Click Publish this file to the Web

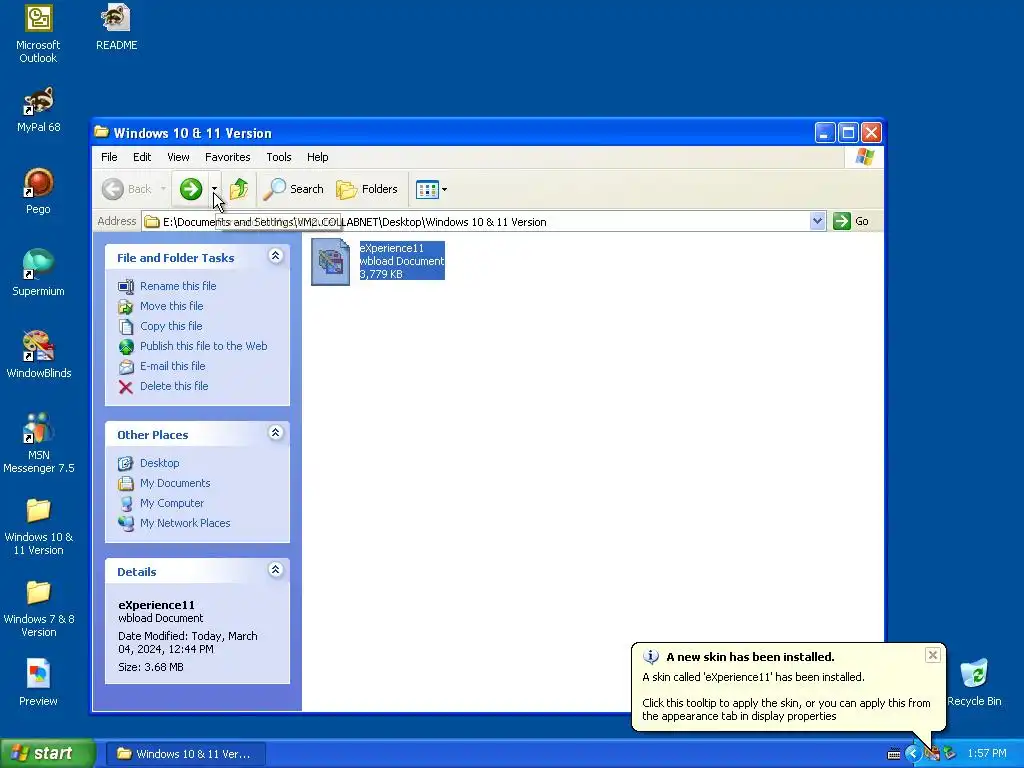(x=204, y=346)
